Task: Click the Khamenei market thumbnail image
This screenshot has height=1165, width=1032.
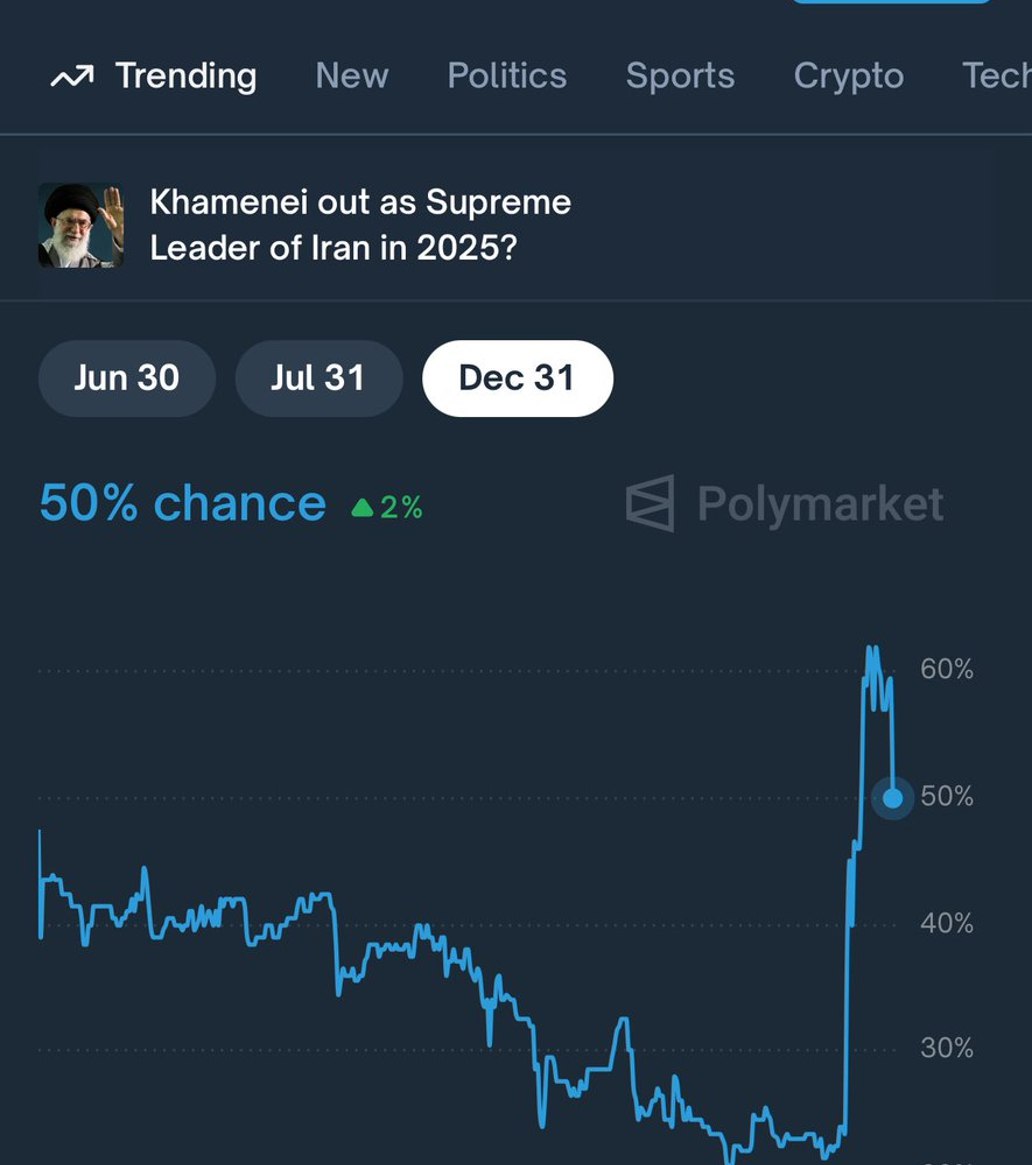Action: (x=81, y=225)
